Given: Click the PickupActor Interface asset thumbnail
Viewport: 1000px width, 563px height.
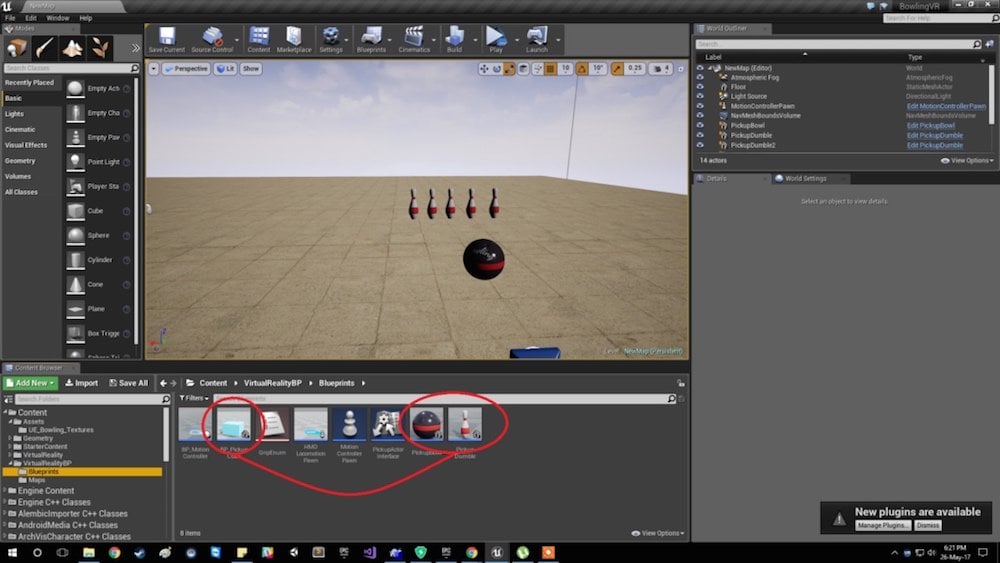Looking at the screenshot, I should 387,425.
